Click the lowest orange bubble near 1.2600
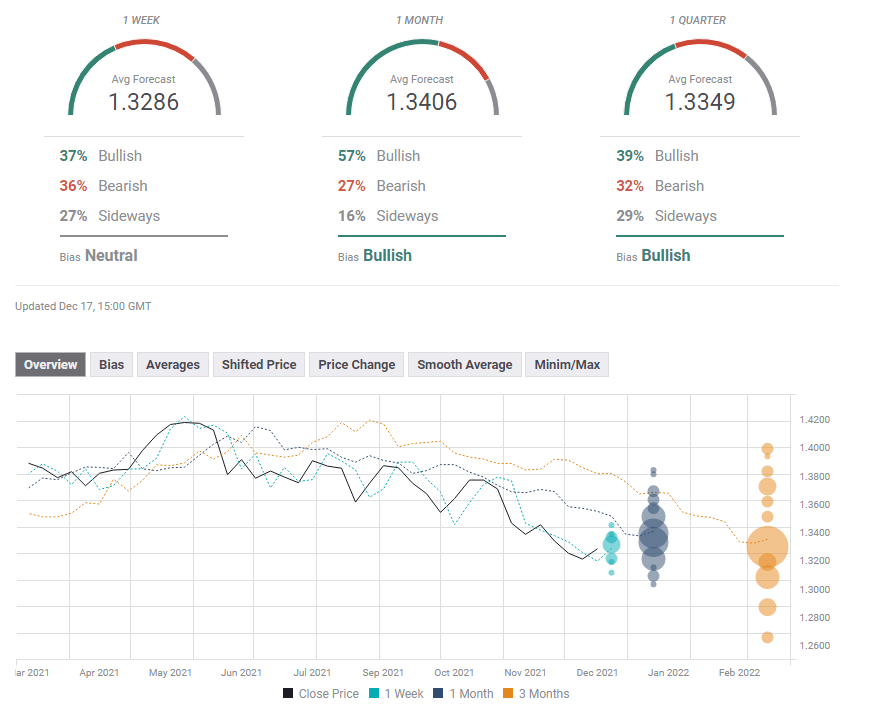This screenshot has width=873, height=717. [x=767, y=637]
